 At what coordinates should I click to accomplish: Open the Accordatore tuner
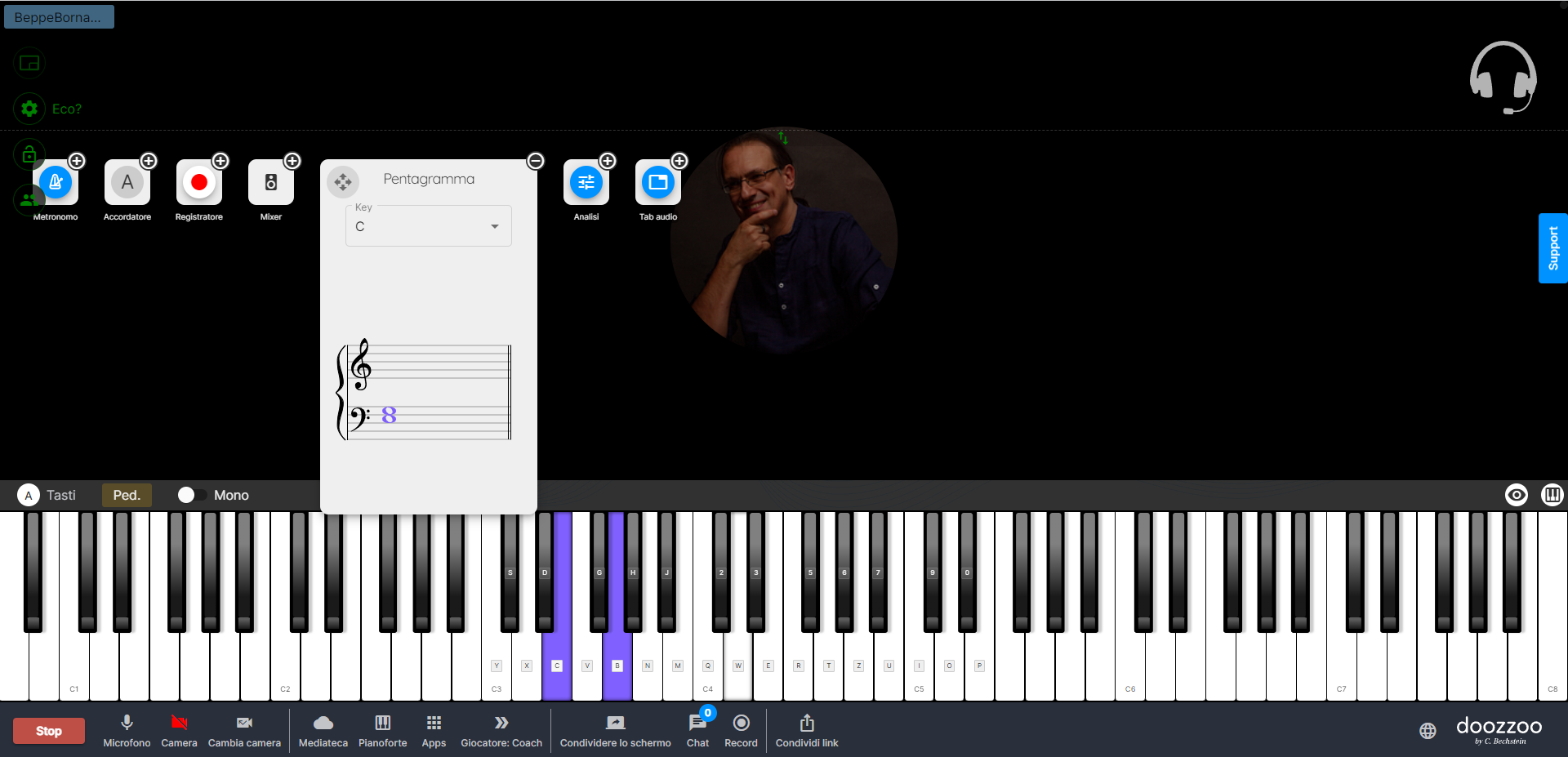pyautogui.click(x=127, y=183)
